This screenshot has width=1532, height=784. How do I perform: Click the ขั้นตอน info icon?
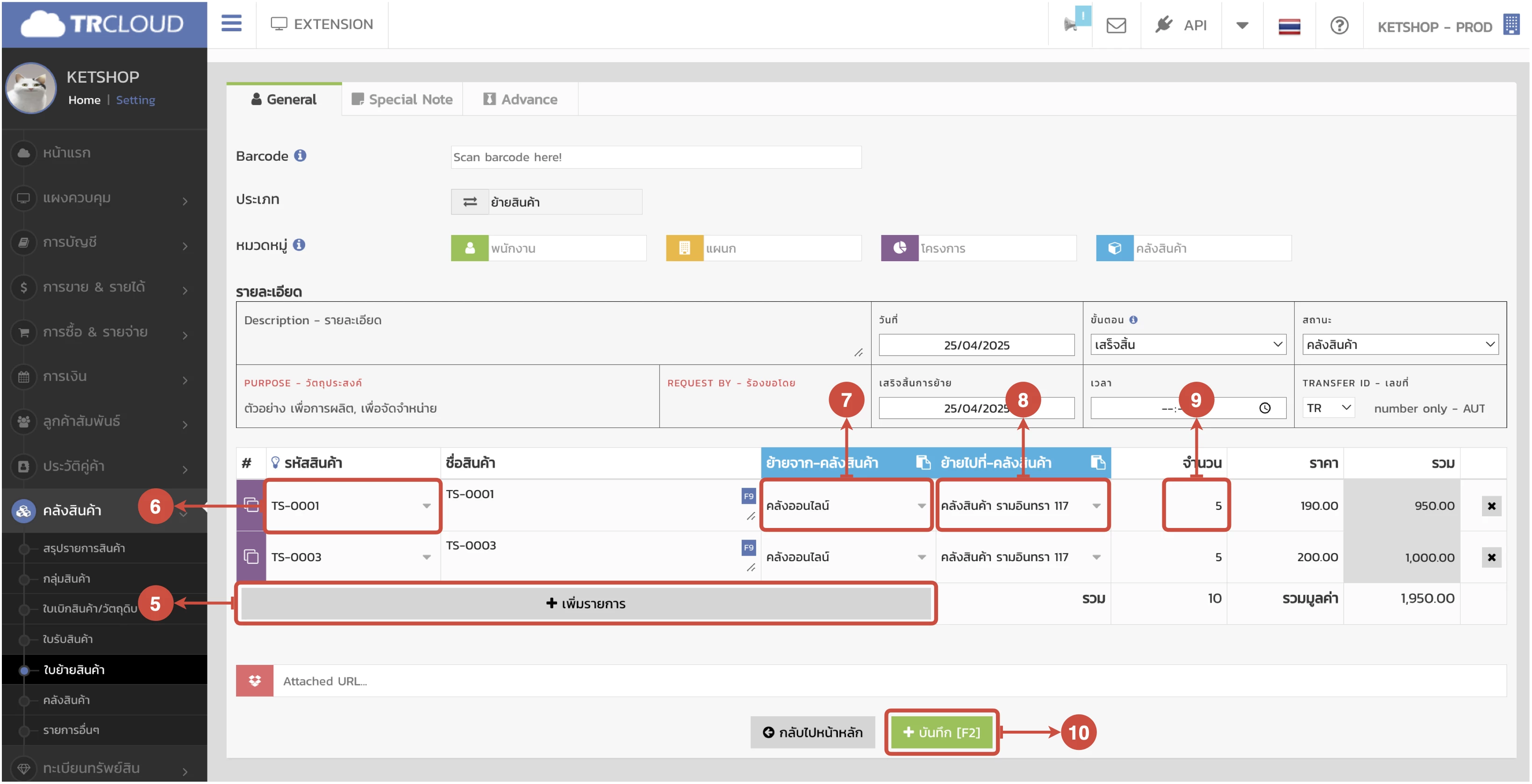pos(1133,320)
